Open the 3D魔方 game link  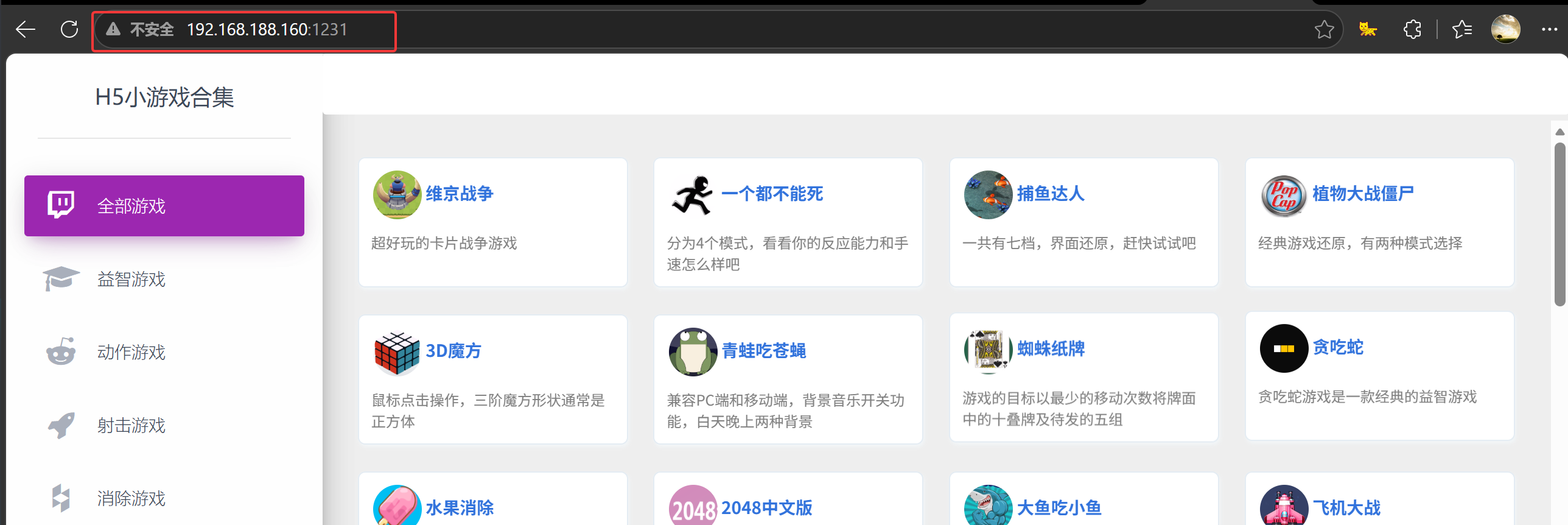453,351
